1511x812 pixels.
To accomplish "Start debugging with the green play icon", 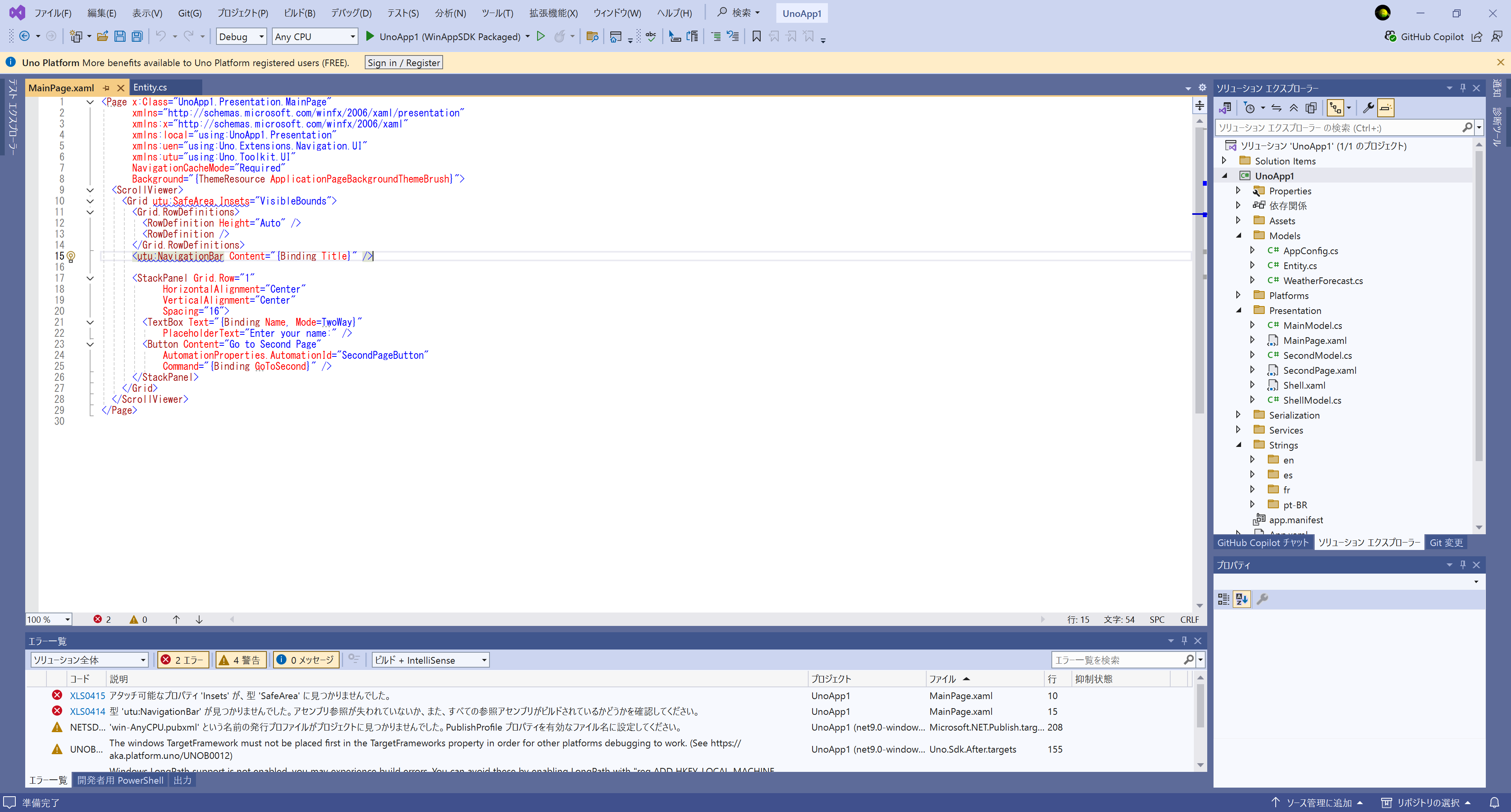I will [369, 36].
